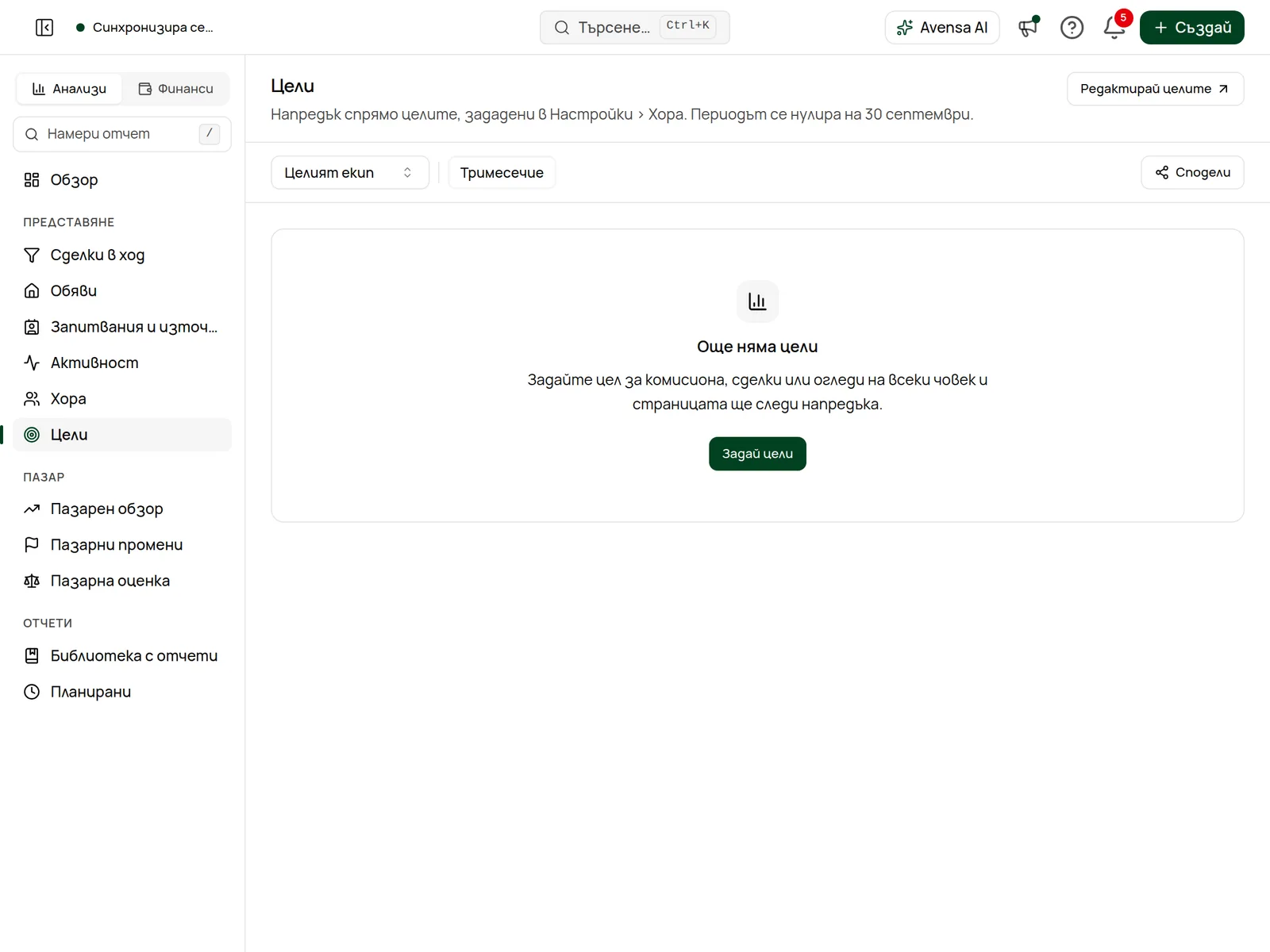Screen dimensions: 1270x952
Task: Switch to the Анализи tab
Action: pos(69,89)
